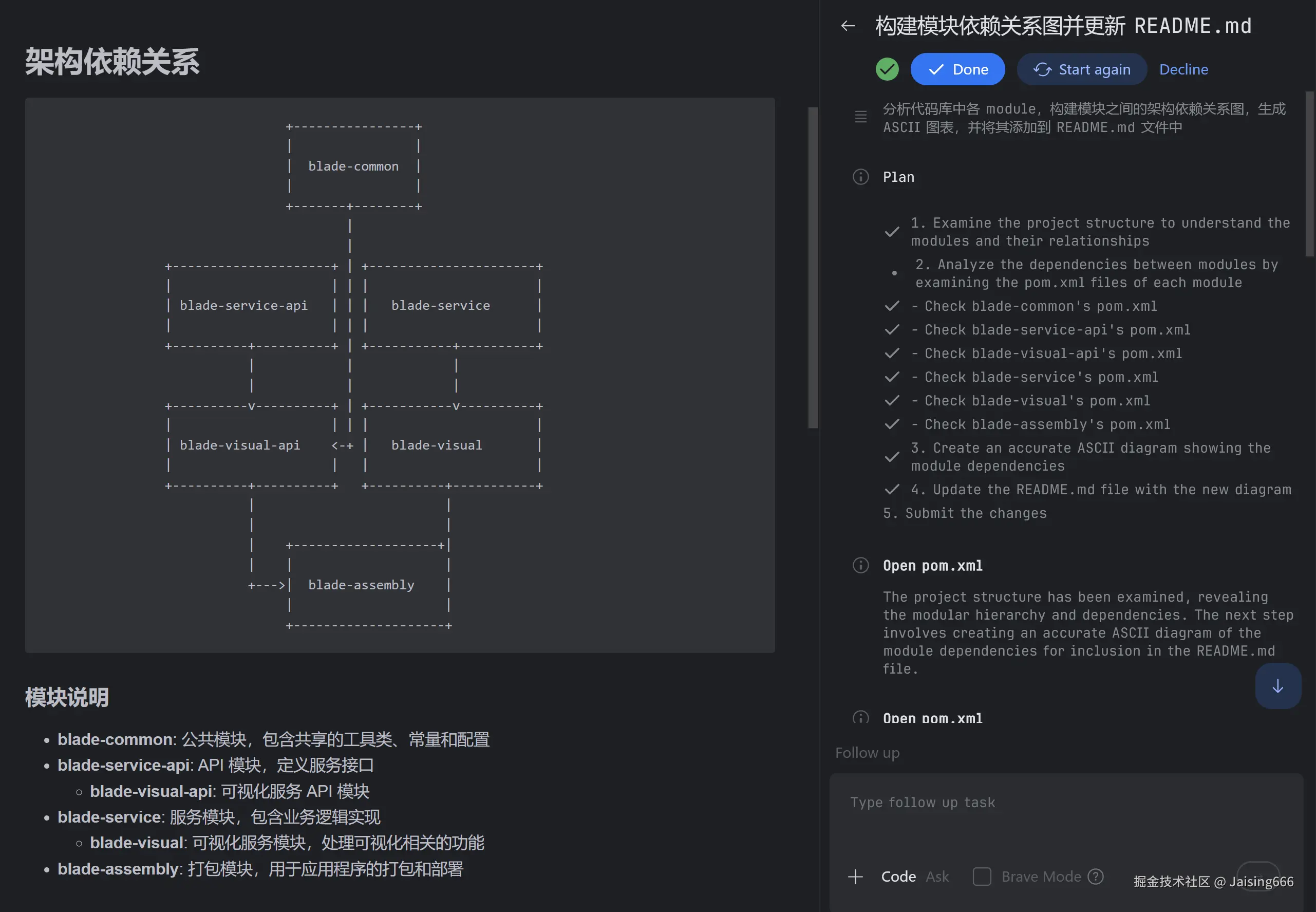Enable the Brave Mode checkbox

tap(981, 877)
